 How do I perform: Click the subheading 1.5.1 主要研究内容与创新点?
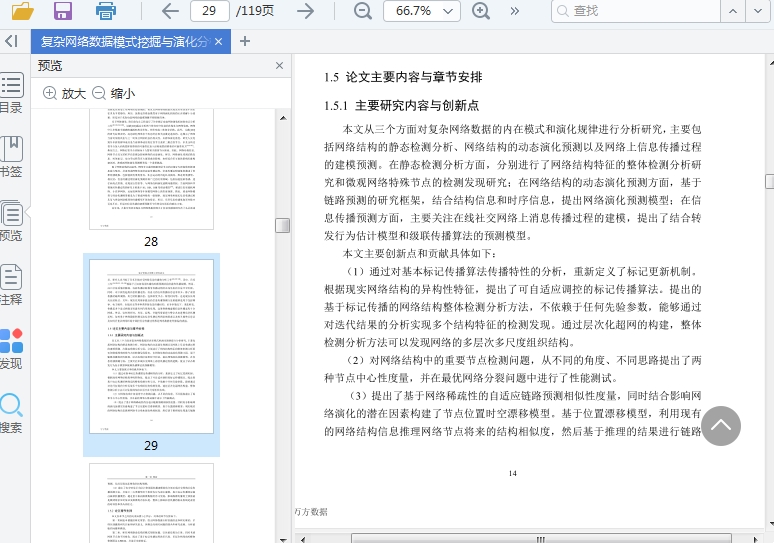pyautogui.click(x=401, y=105)
